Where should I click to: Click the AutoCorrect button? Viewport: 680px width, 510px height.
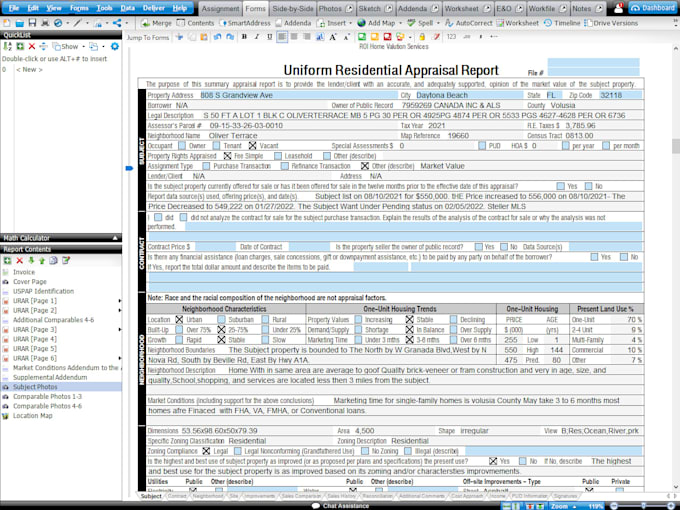click(469, 23)
